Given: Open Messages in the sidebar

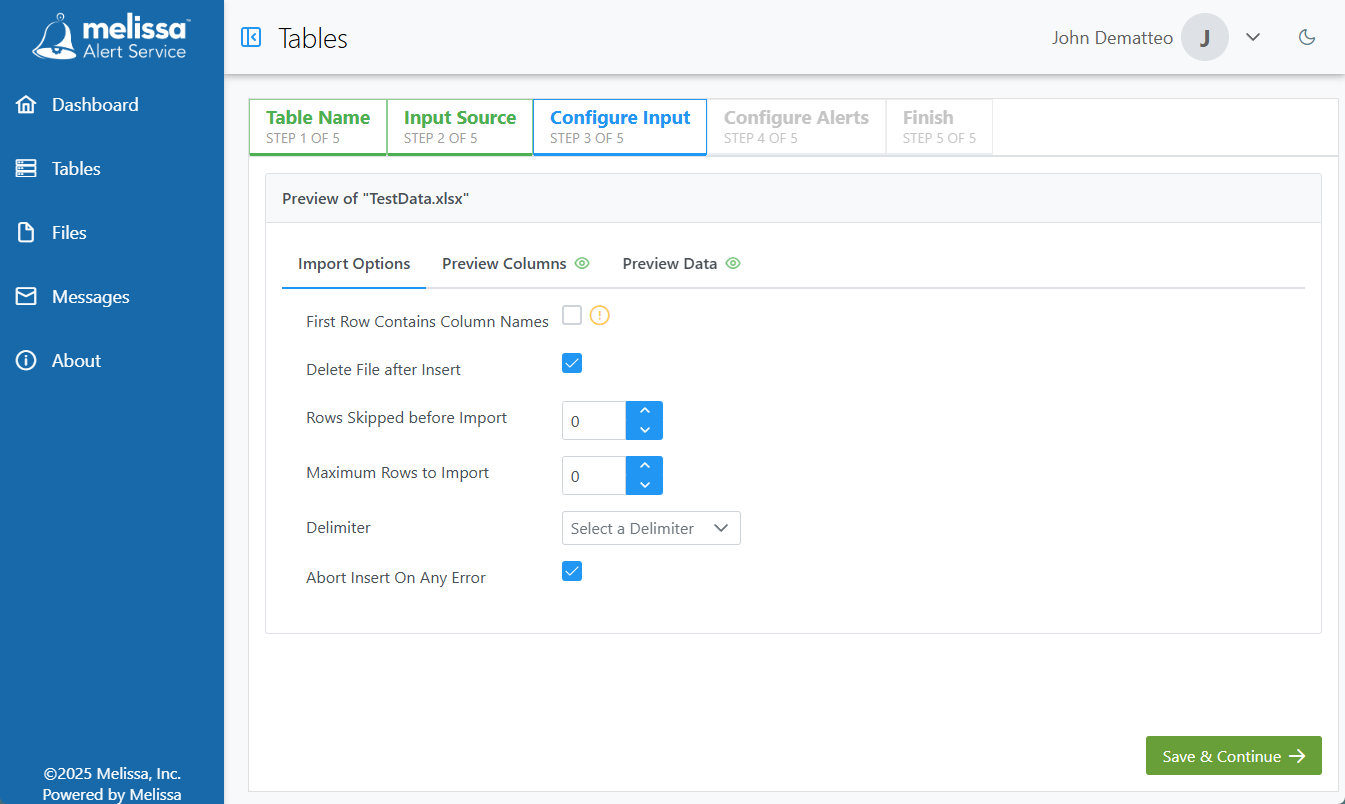Looking at the screenshot, I should tap(89, 296).
